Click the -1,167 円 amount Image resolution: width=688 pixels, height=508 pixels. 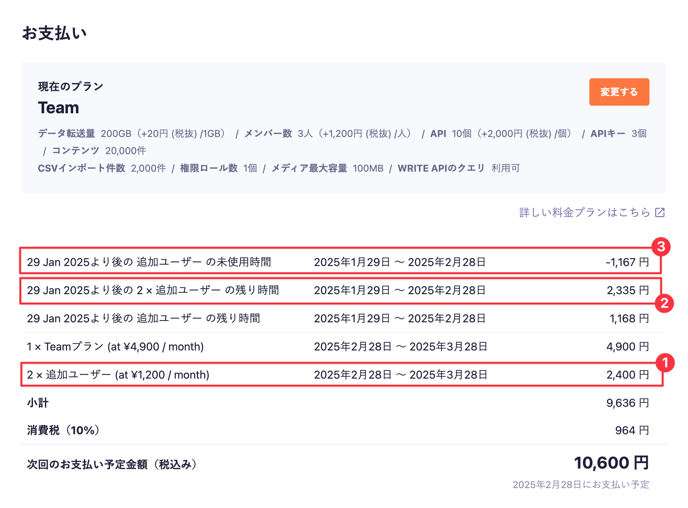coord(627,262)
